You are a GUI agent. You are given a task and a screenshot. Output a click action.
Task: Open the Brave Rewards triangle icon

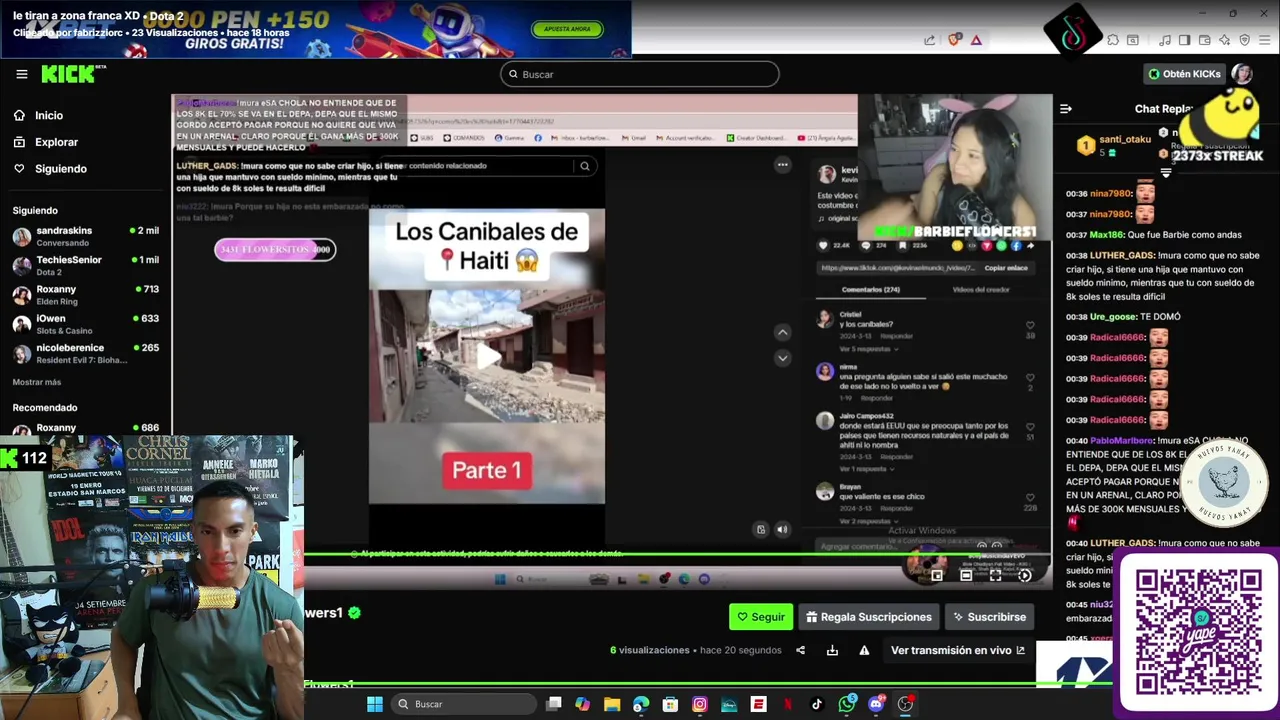(976, 40)
